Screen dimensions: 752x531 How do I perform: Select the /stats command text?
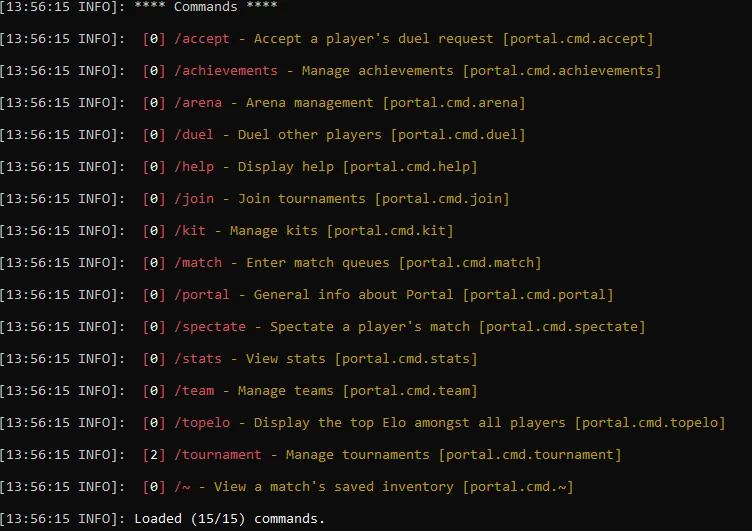(198, 359)
